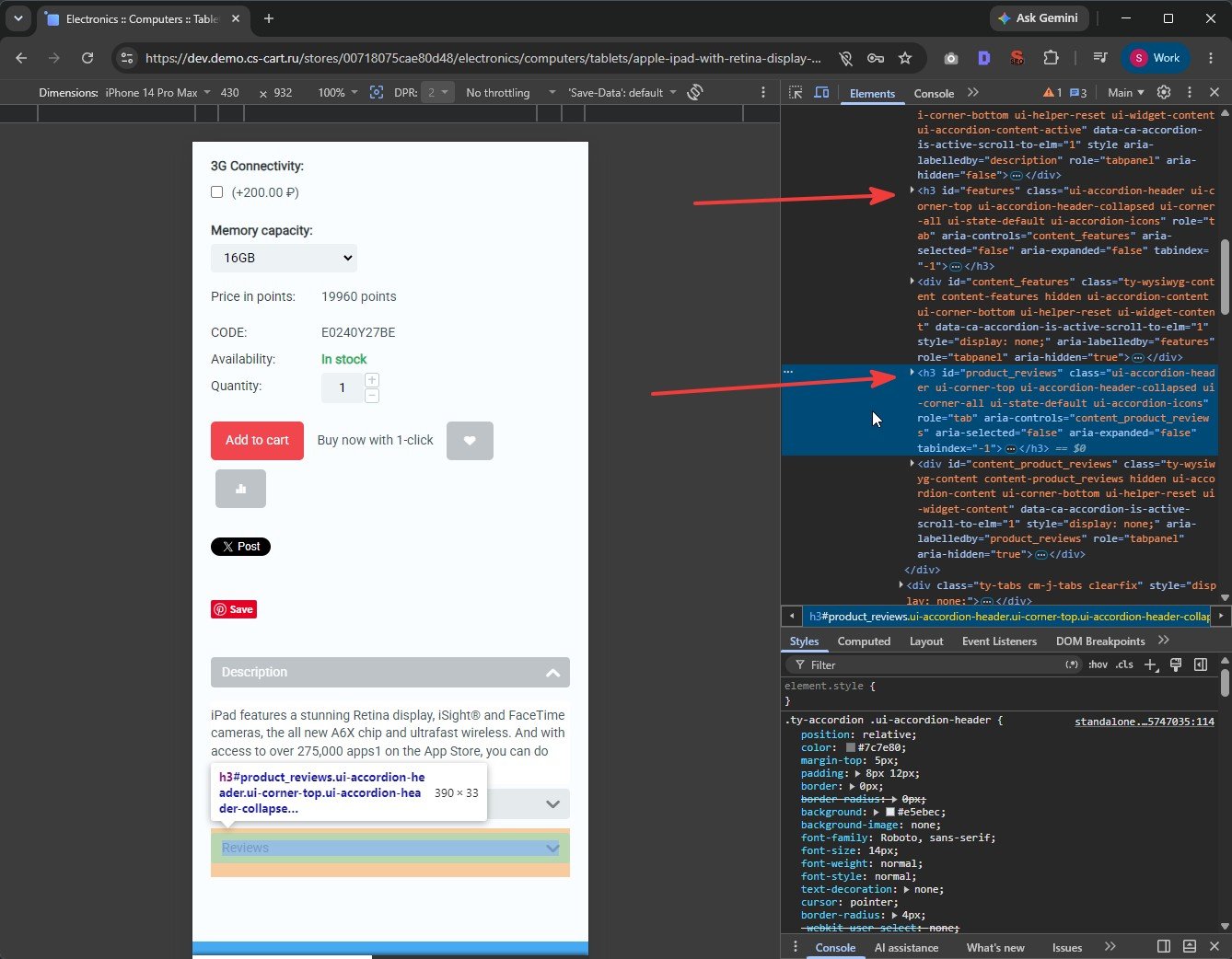Click Buy now with 1-click
1232x959 pixels.
375,441
